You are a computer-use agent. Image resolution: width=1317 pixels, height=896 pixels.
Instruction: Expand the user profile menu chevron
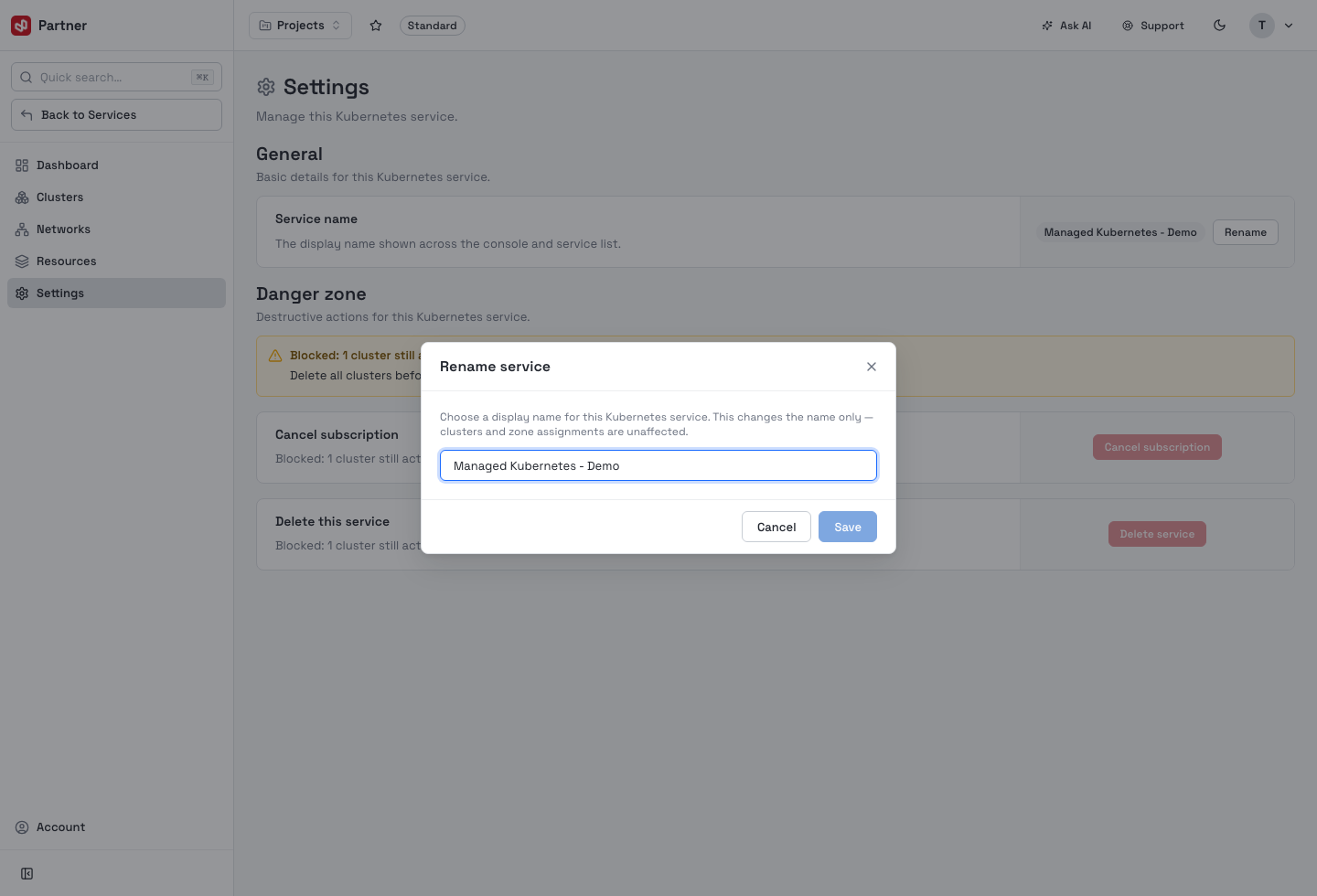1289,26
